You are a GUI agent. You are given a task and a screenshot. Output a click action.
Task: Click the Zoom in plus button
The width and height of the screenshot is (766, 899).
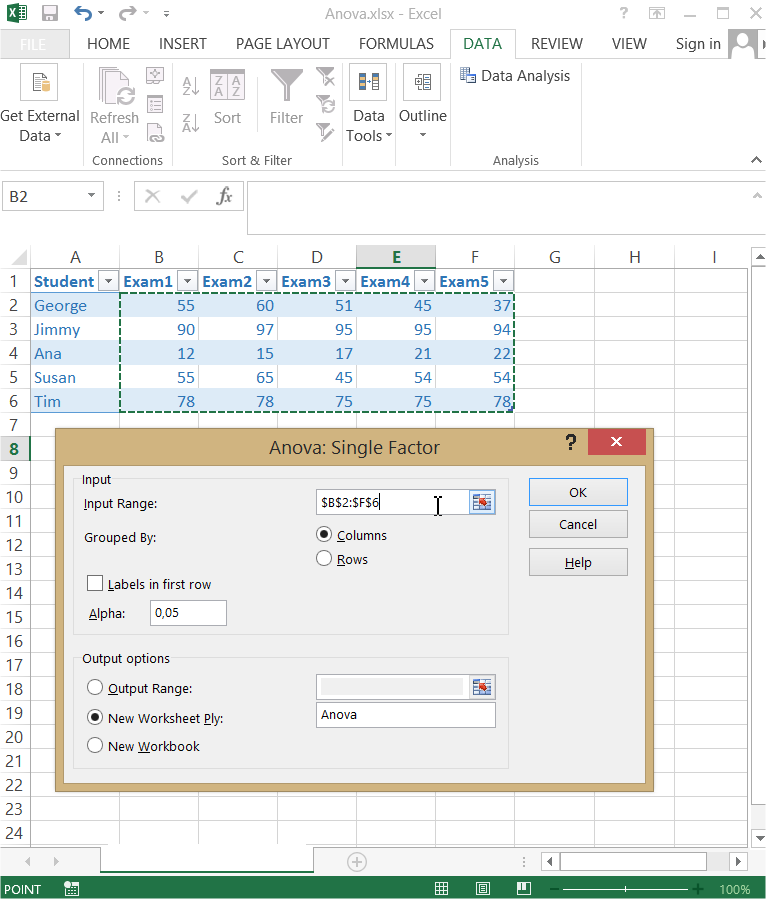698,889
